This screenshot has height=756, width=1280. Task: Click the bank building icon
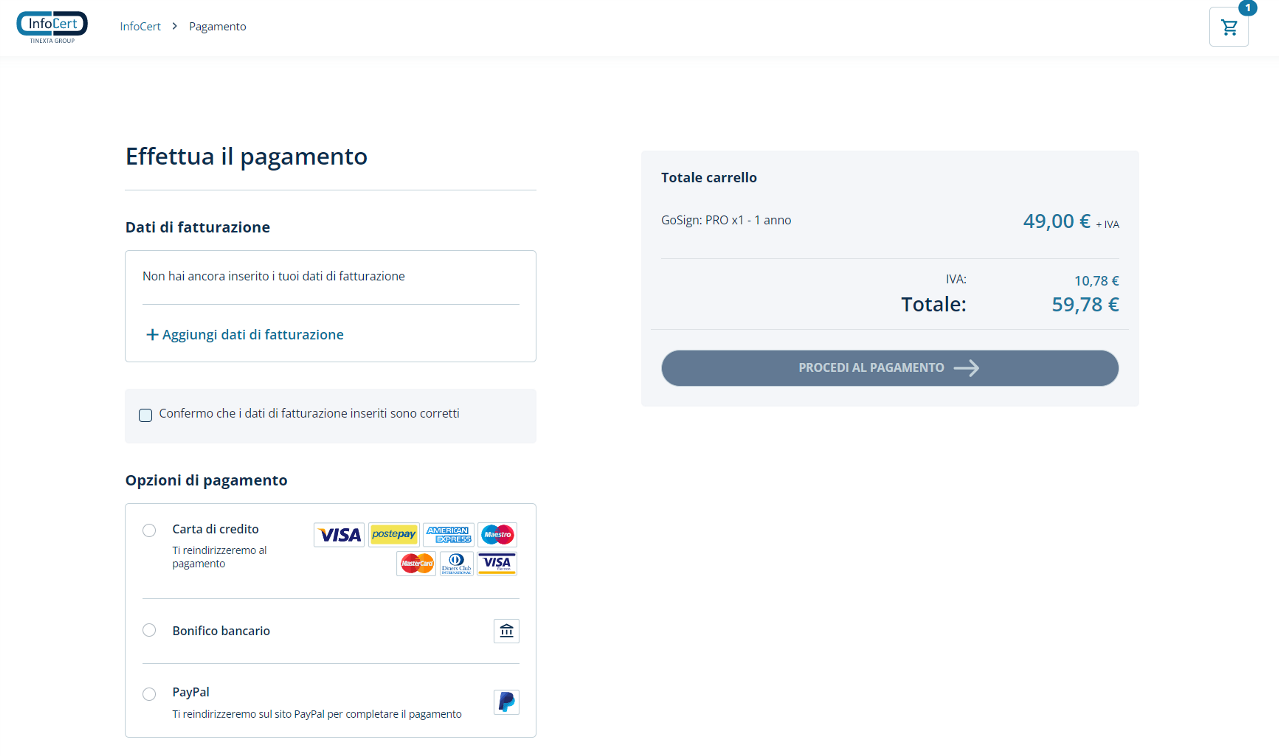(507, 631)
